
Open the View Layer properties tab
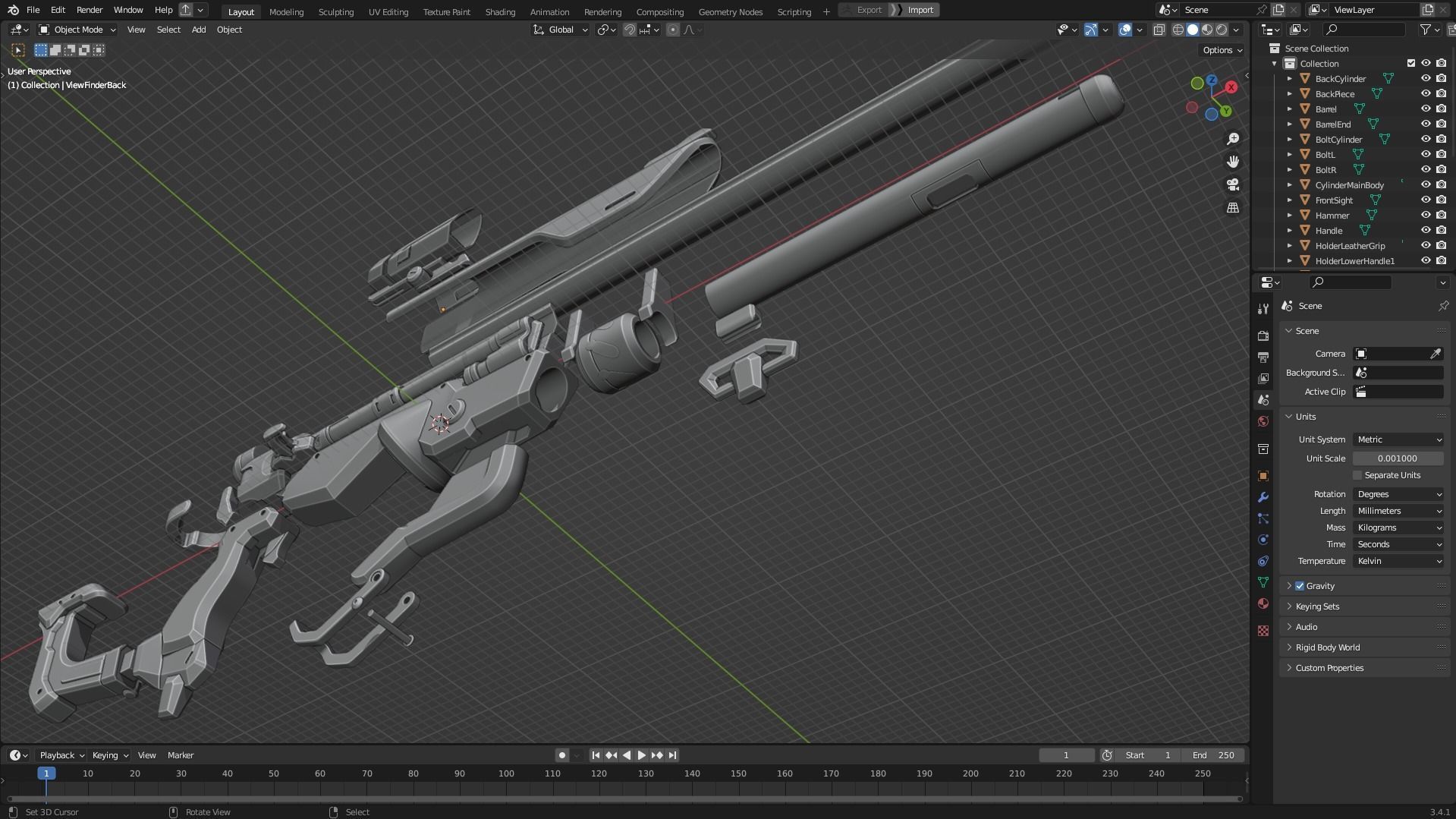coord(1263,378)
